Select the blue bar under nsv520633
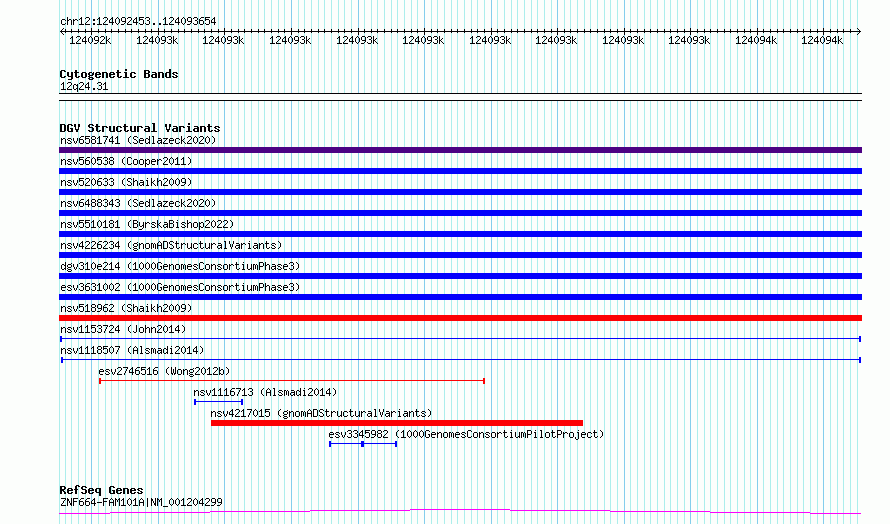 (x=460, y=192)
